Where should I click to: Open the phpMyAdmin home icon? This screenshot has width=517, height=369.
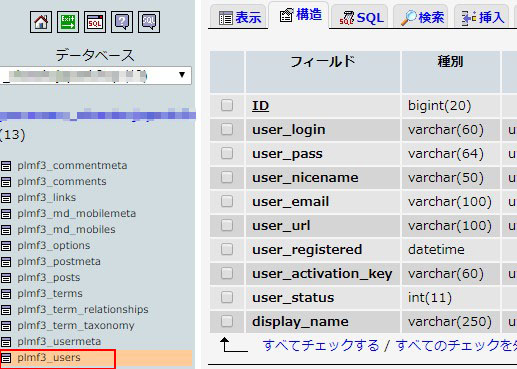(x=41, y=22)
